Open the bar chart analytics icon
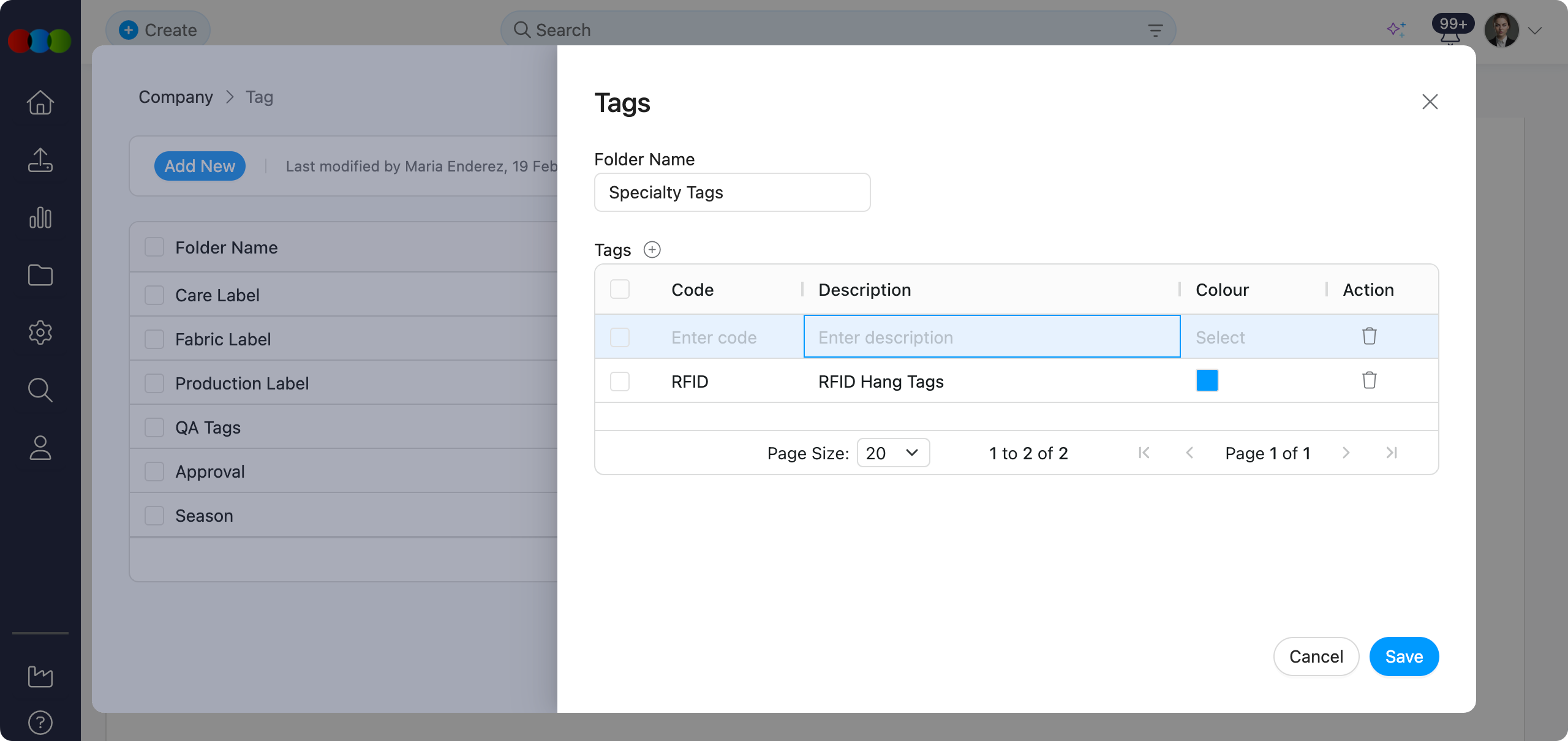Viewport: 1568px width, 741px height. coord(40,217)
